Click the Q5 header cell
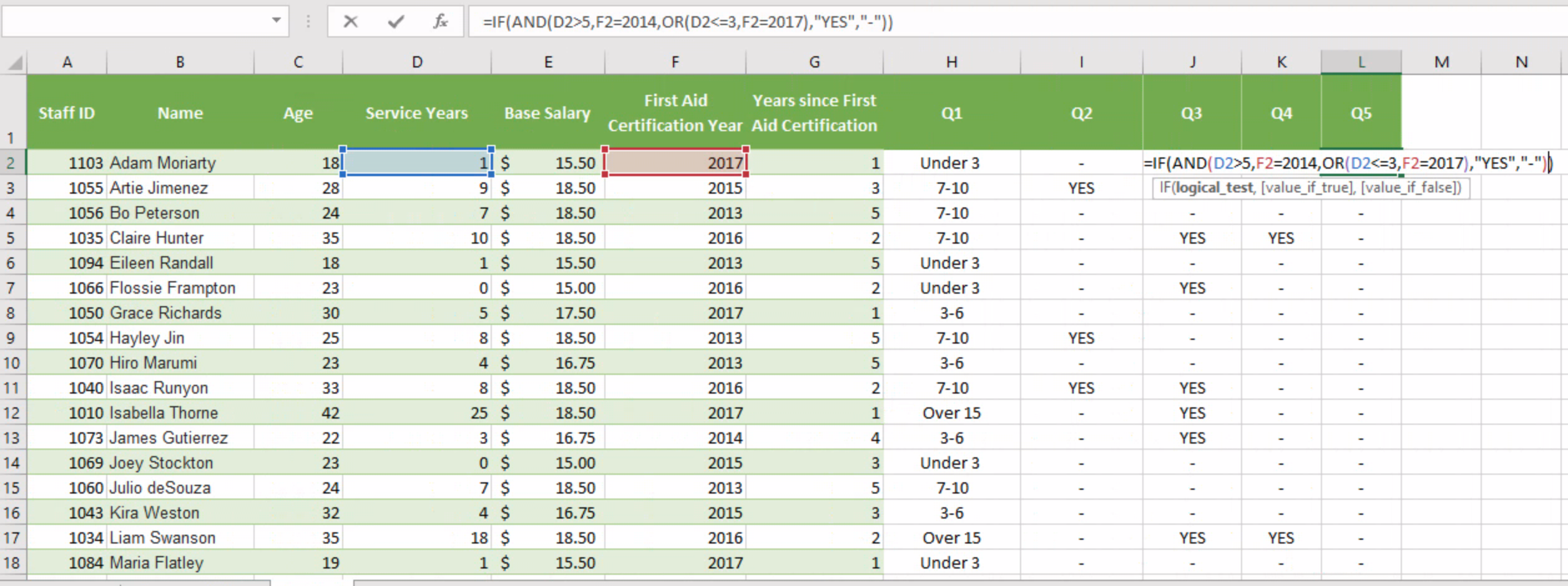The image size is (1568, 586). [1361, 112]
